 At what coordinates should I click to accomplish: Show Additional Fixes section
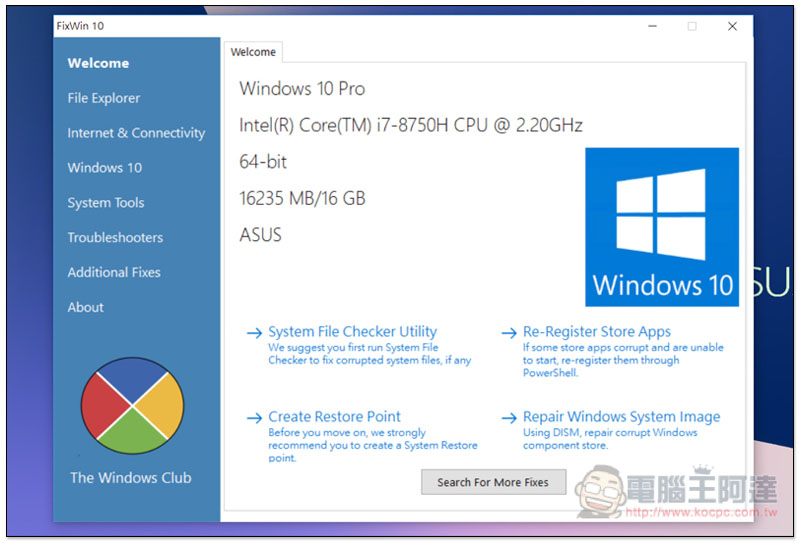(114, 272)
